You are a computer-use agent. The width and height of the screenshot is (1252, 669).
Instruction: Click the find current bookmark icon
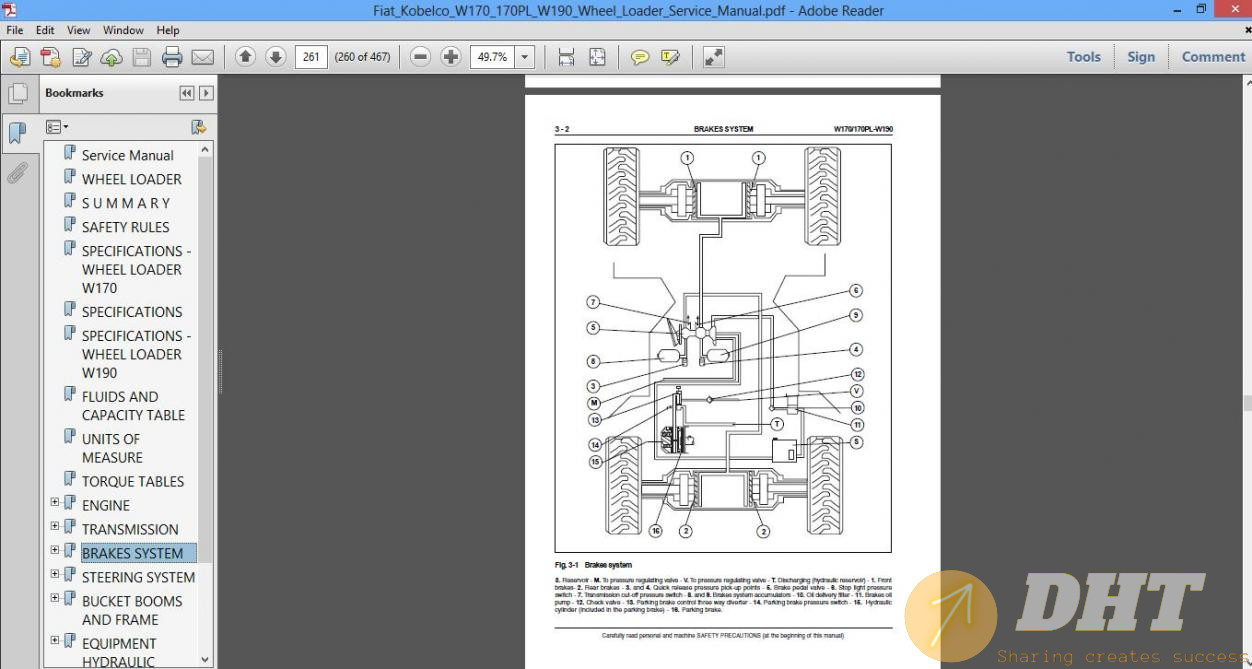click(198, 127)
